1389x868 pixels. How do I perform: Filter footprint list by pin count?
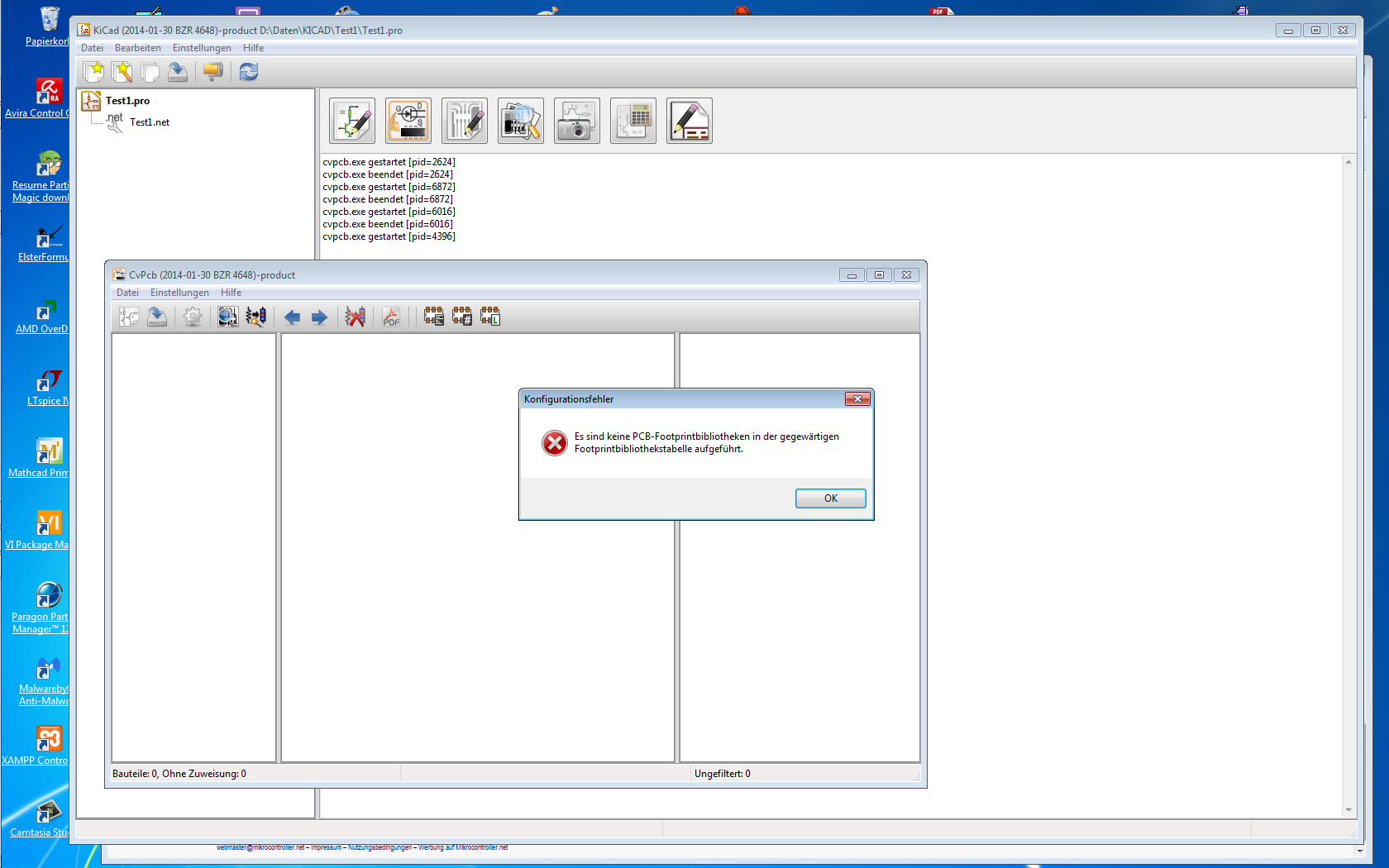(x=462, y=317)
